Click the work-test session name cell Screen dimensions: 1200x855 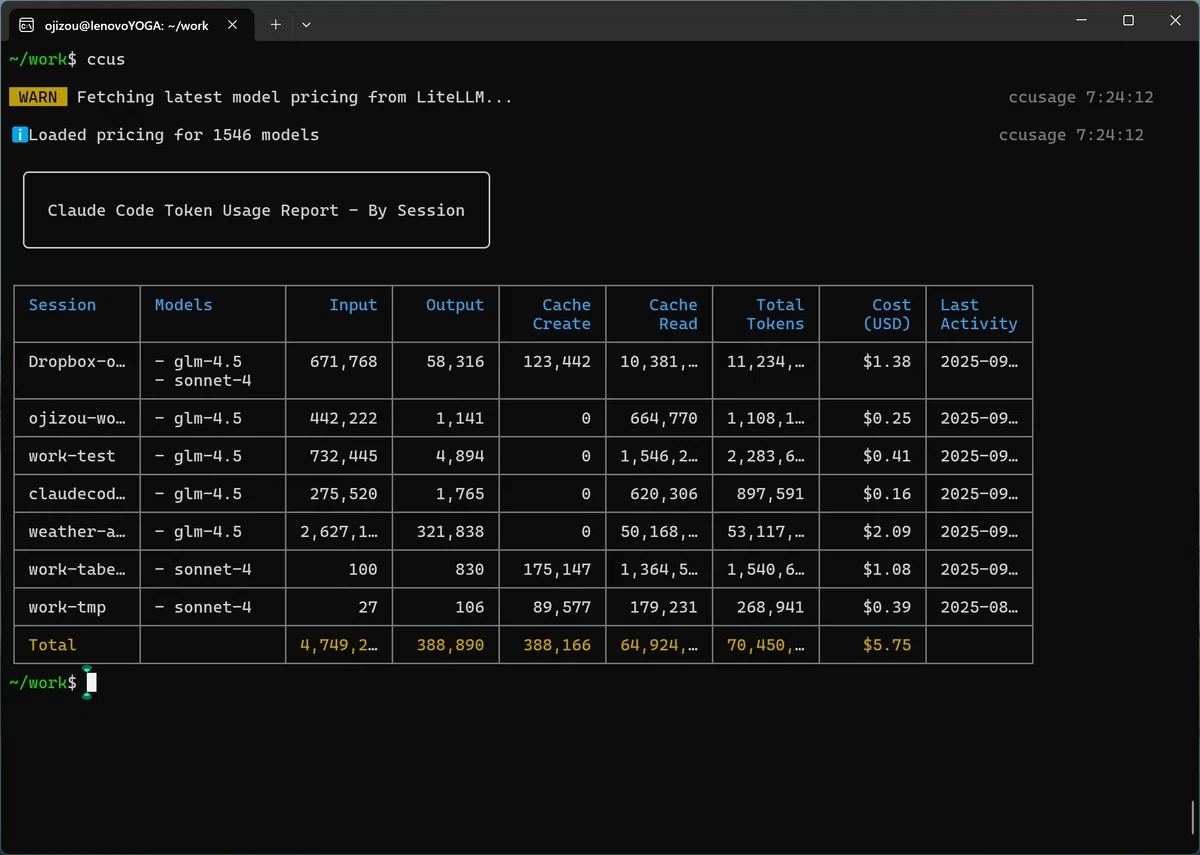click(x=72, y=456)
